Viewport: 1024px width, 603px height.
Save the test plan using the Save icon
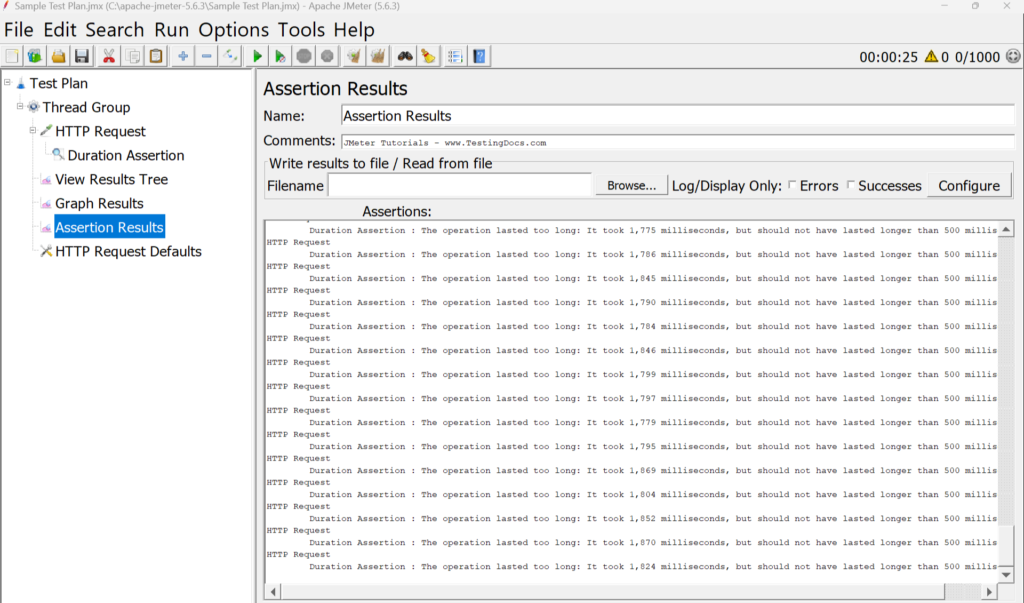click(x=83, y=56)
